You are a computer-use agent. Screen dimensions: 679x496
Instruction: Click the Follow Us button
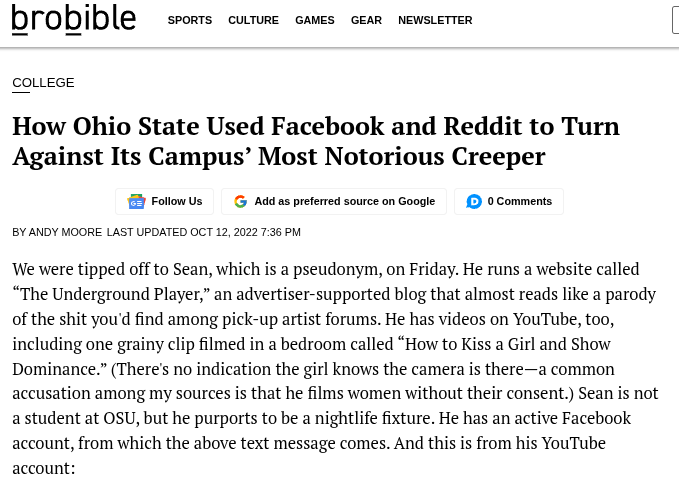click(x=165, y=201)
